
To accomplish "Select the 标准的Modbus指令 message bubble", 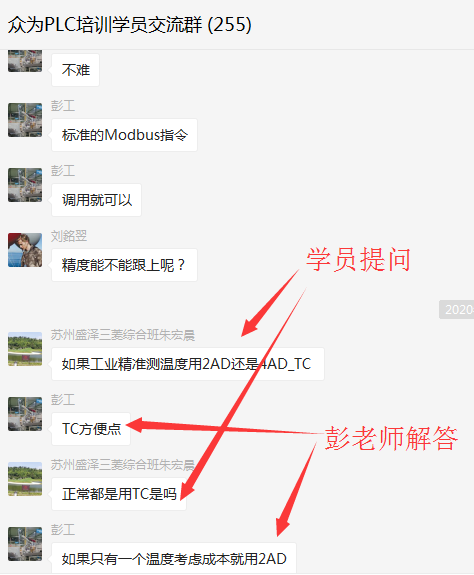I will [x=124, y=135].
